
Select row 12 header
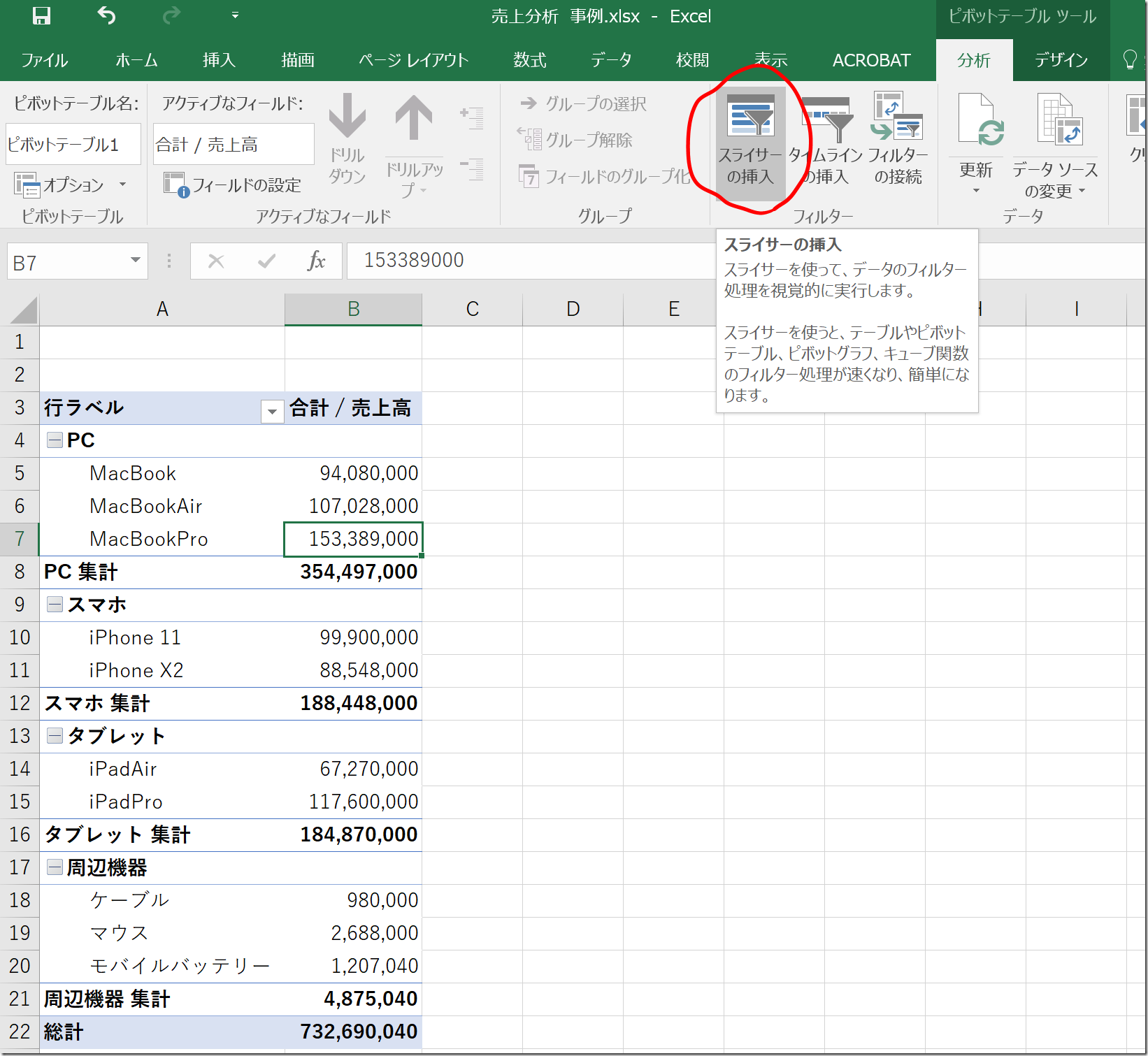[20, 703]
